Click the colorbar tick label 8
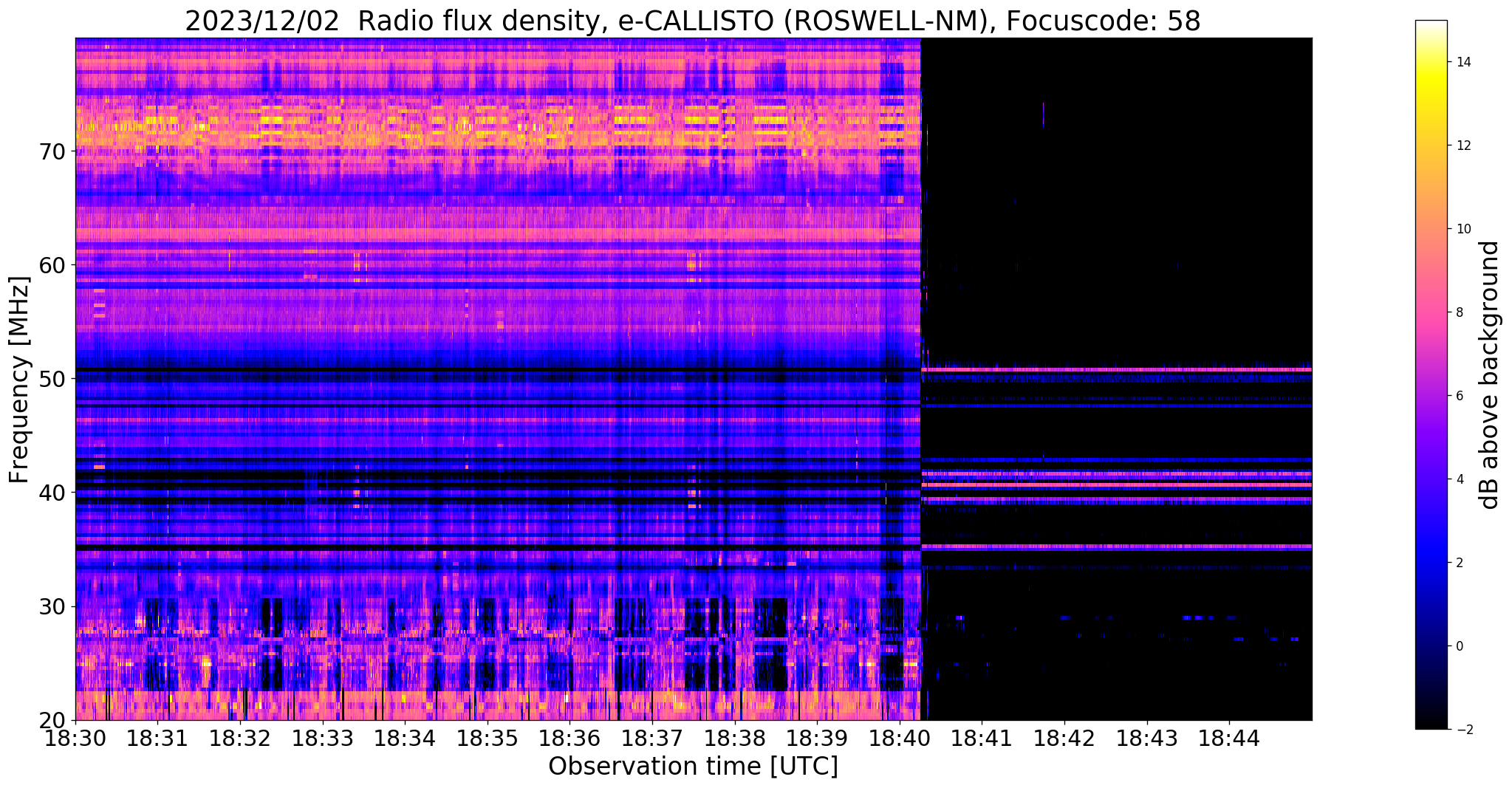 pos(1459,312)
